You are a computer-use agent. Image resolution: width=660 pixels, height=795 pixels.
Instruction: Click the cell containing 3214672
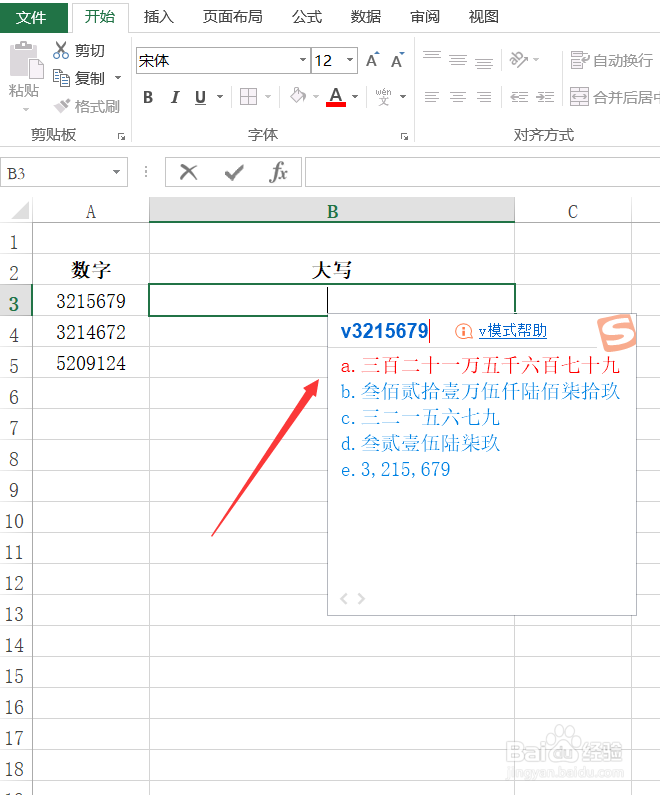coord(91,332)
